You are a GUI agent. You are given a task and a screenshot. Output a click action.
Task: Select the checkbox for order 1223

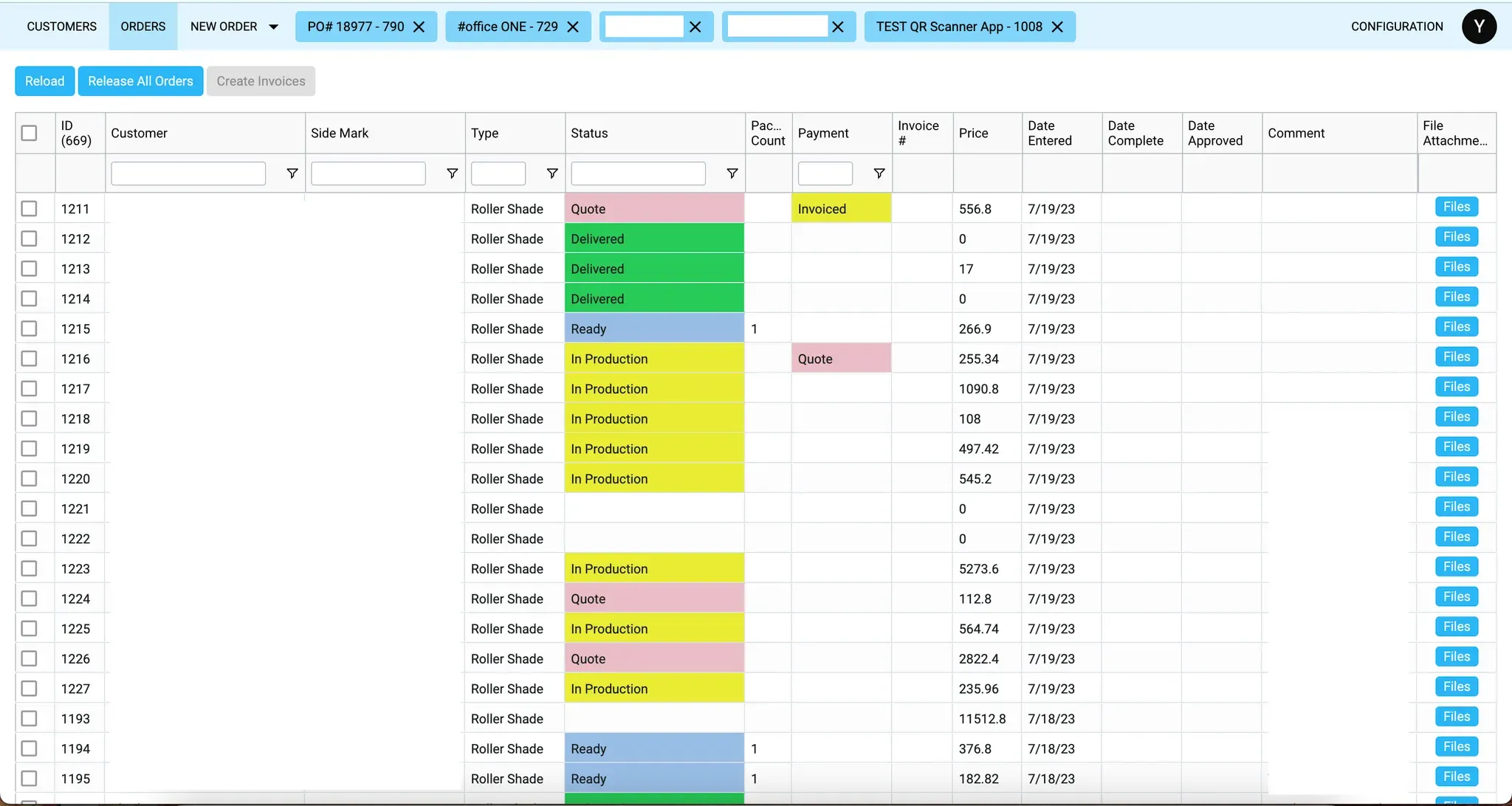tap(30, 568)
